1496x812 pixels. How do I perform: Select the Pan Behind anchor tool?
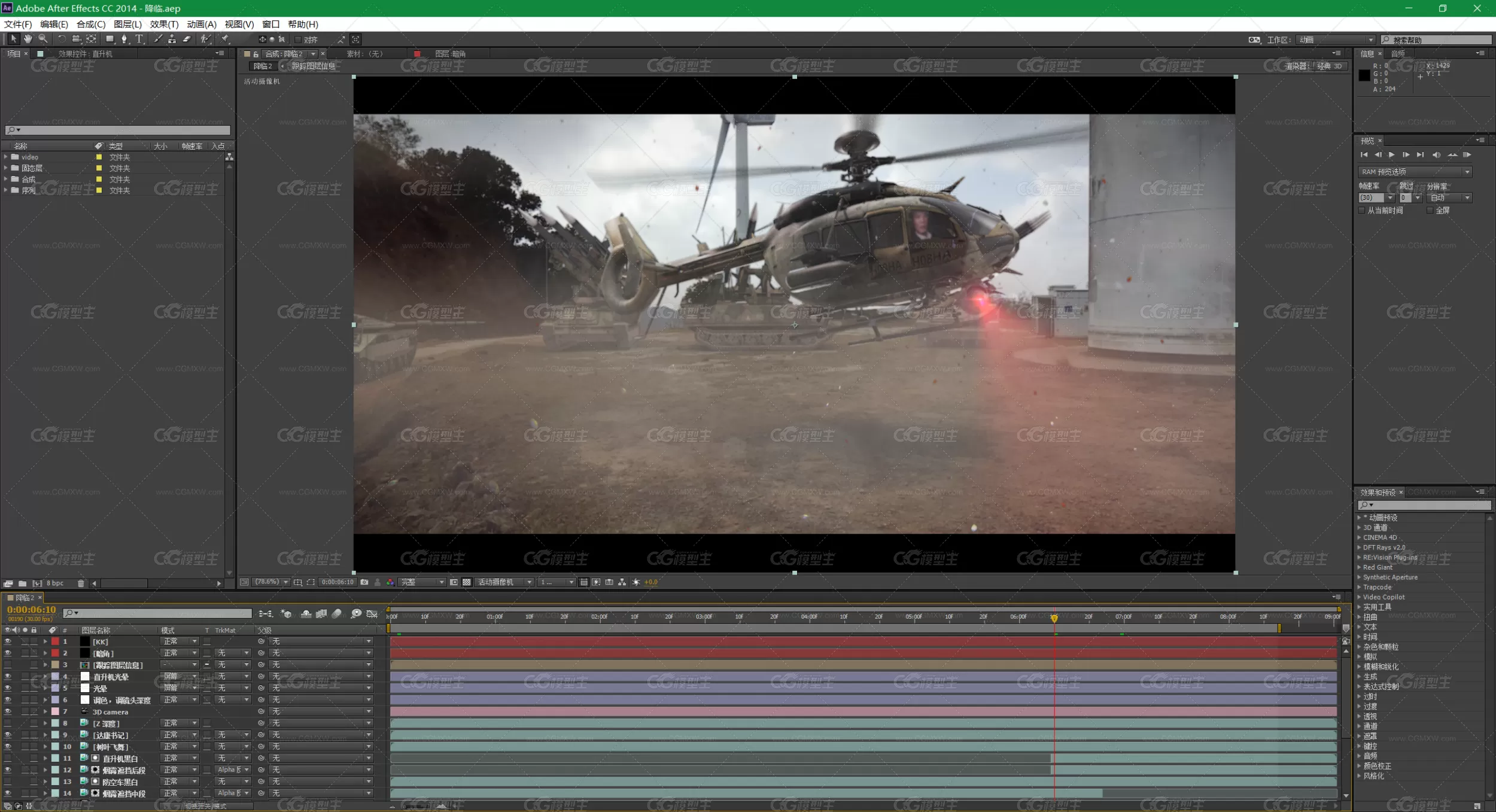[91, 39]
